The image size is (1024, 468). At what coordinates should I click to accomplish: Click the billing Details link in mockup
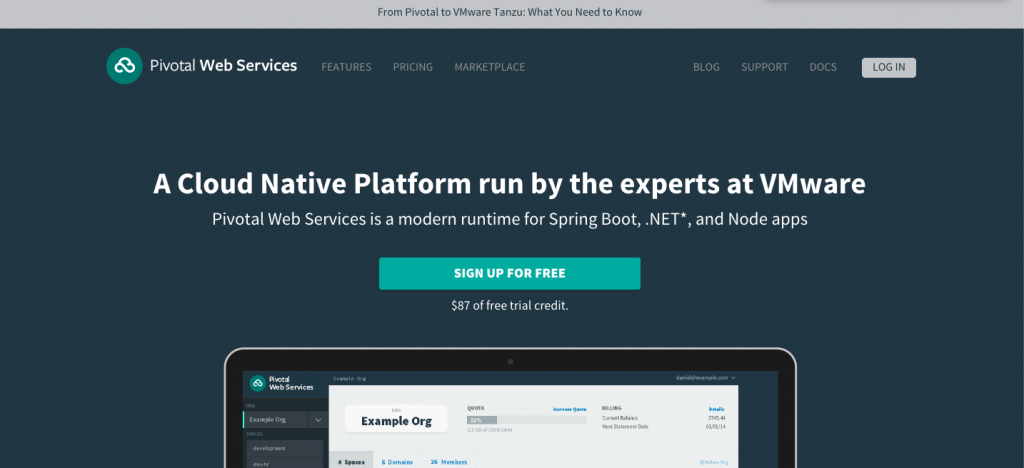(x=716, y=409)
